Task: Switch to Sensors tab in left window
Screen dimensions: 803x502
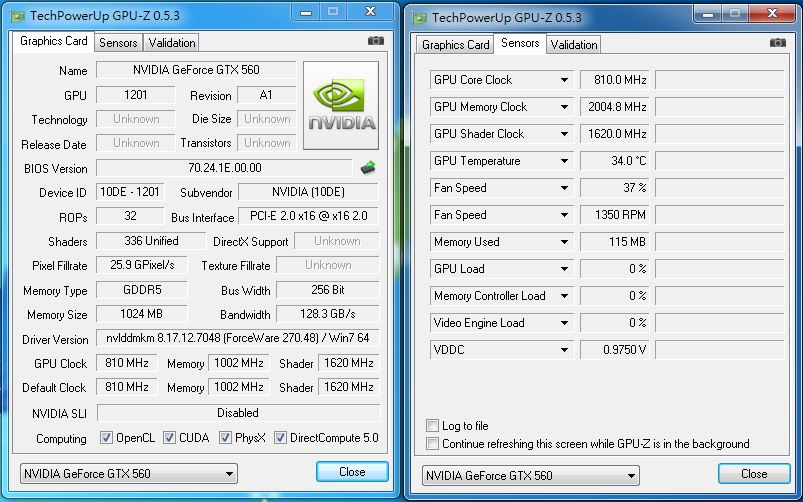Action: pos(118,42)
